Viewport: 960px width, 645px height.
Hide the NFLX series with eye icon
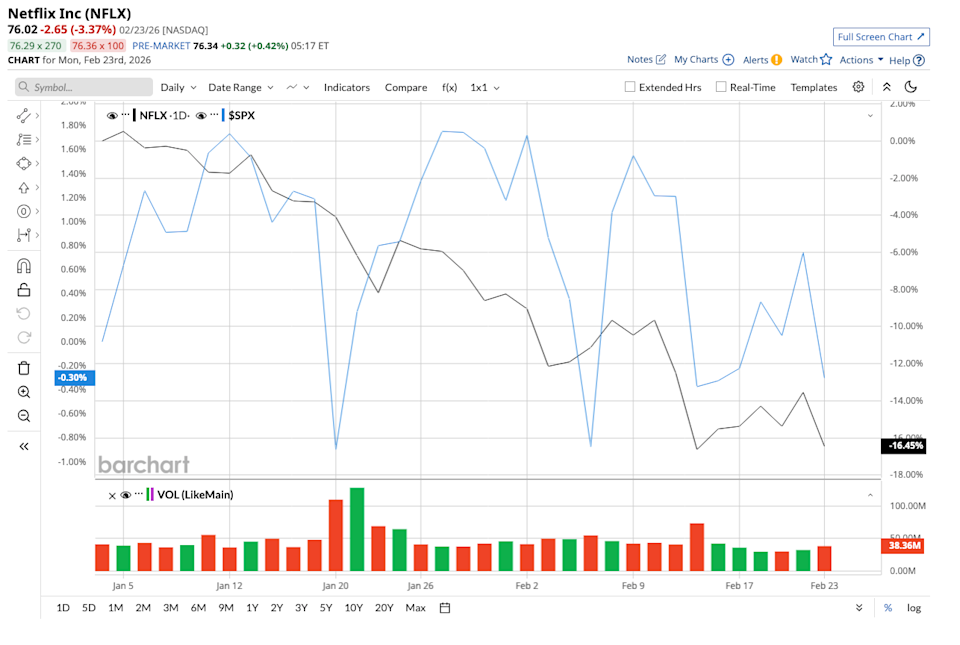pos(111,116)
